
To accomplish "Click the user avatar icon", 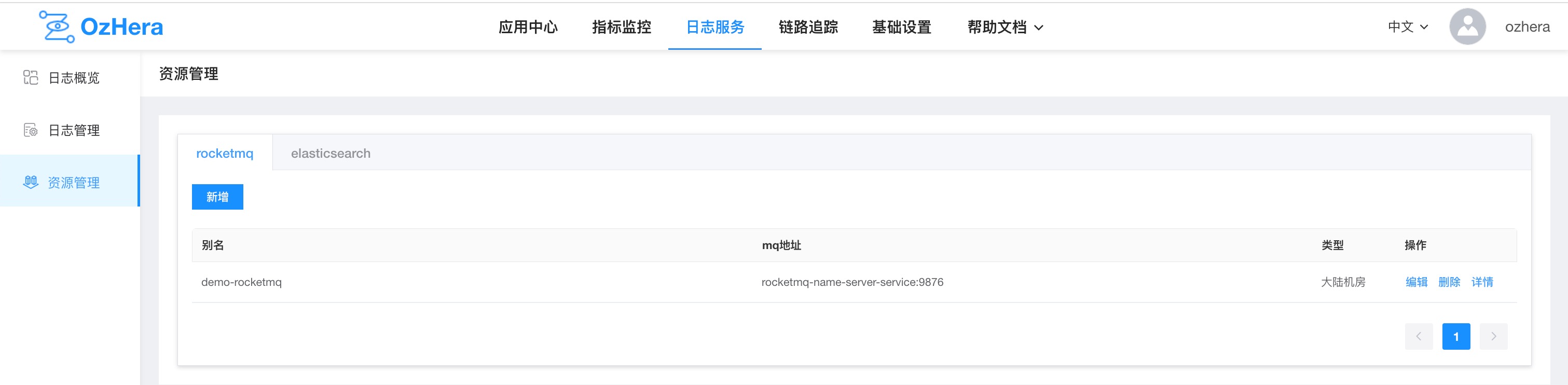I will coord(1467,27).
